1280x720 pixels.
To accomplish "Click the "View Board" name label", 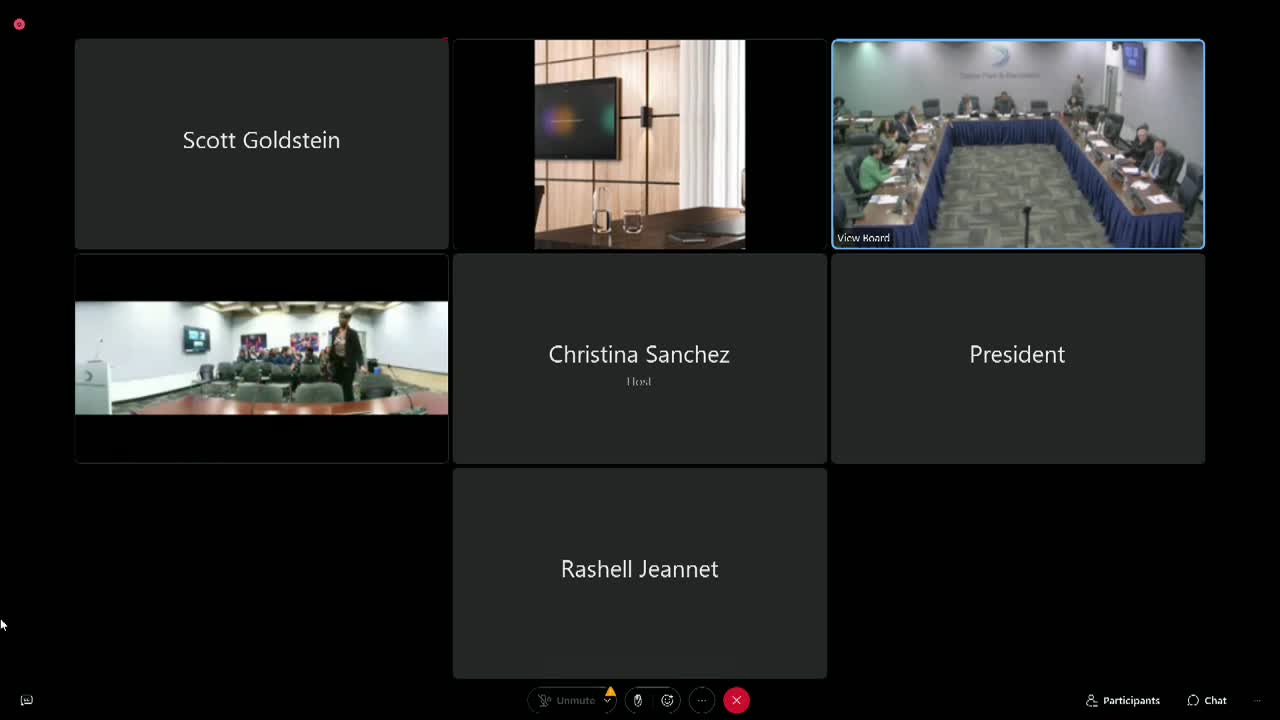I will 863,238.
